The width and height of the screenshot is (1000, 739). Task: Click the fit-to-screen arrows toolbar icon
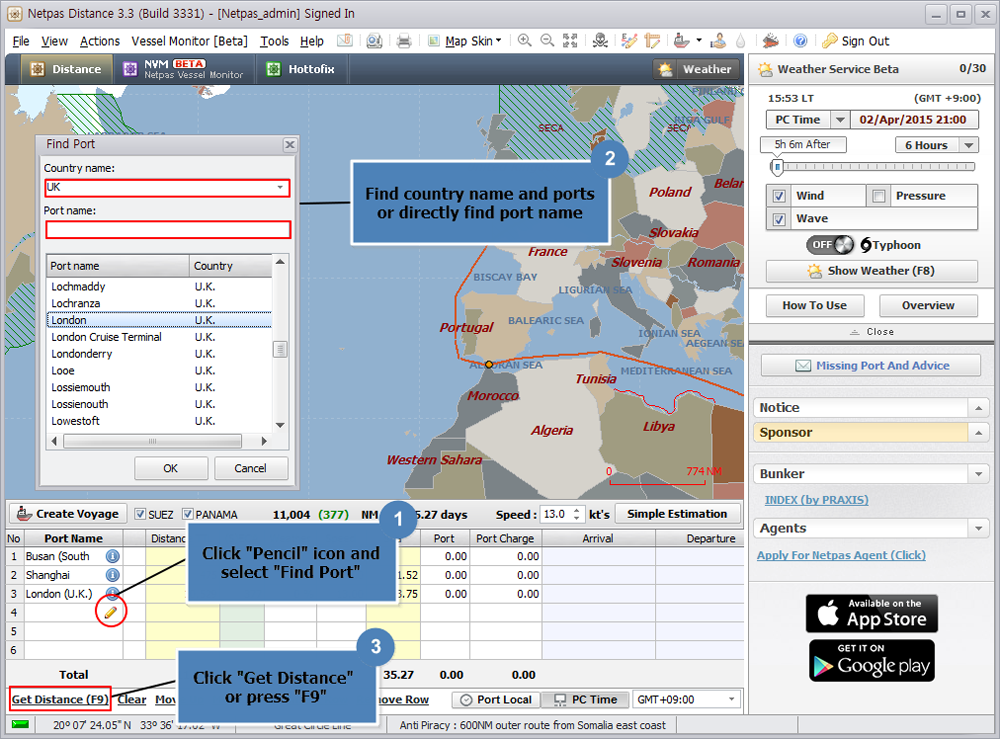click(570, 41)
